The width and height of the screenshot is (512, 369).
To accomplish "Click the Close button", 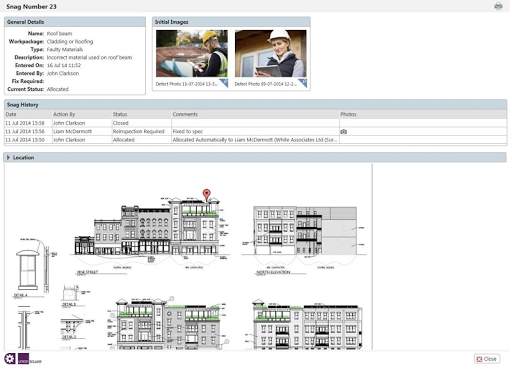I will click(487, 359).
